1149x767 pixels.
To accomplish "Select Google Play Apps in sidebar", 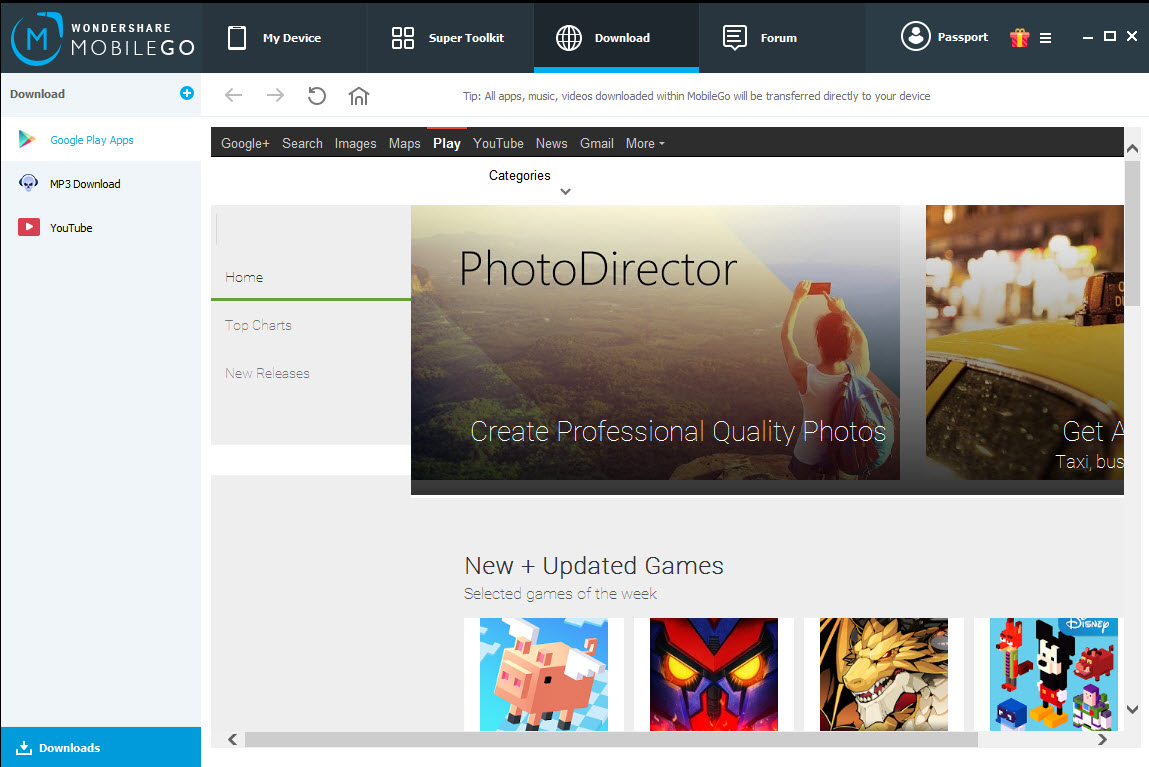I will point(101,140).
